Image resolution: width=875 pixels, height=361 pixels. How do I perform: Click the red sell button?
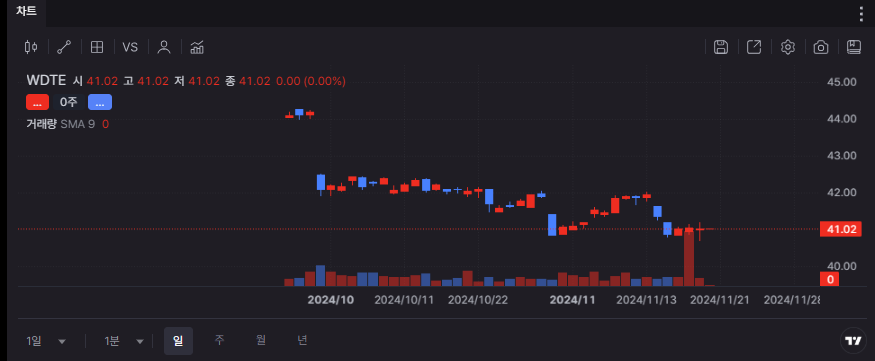pyautogui.click(x=37, y=102)
